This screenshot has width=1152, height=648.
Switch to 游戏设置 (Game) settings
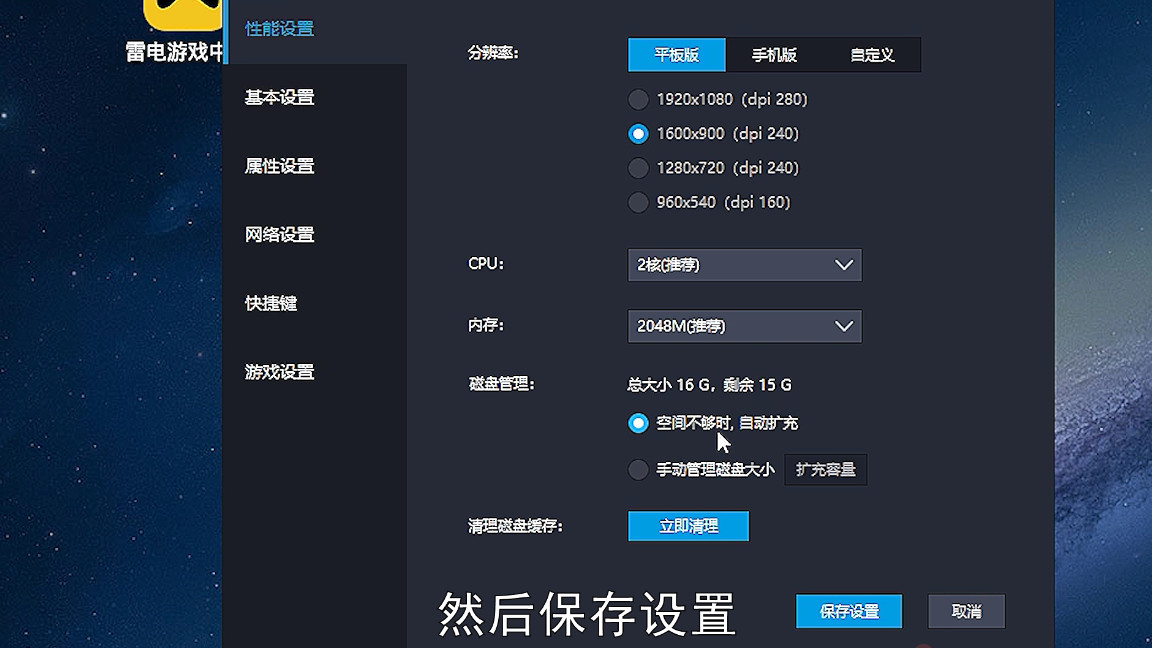click(278, 371)
